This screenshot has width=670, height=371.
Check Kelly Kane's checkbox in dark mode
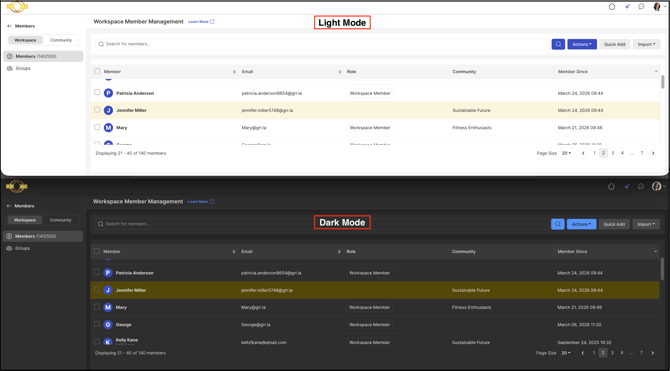(97, 342)
